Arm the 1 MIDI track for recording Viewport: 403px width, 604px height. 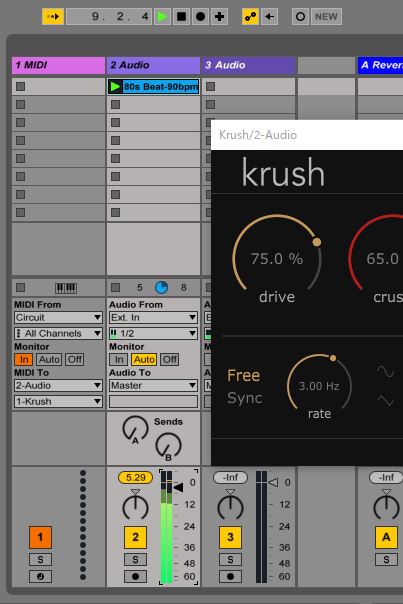[x=40, y=577]
